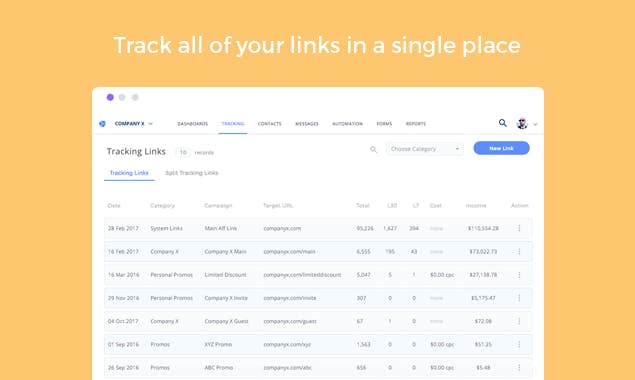Open action menu for Company X Main row
Screen dimensions: 635x380
click(519, 252)
